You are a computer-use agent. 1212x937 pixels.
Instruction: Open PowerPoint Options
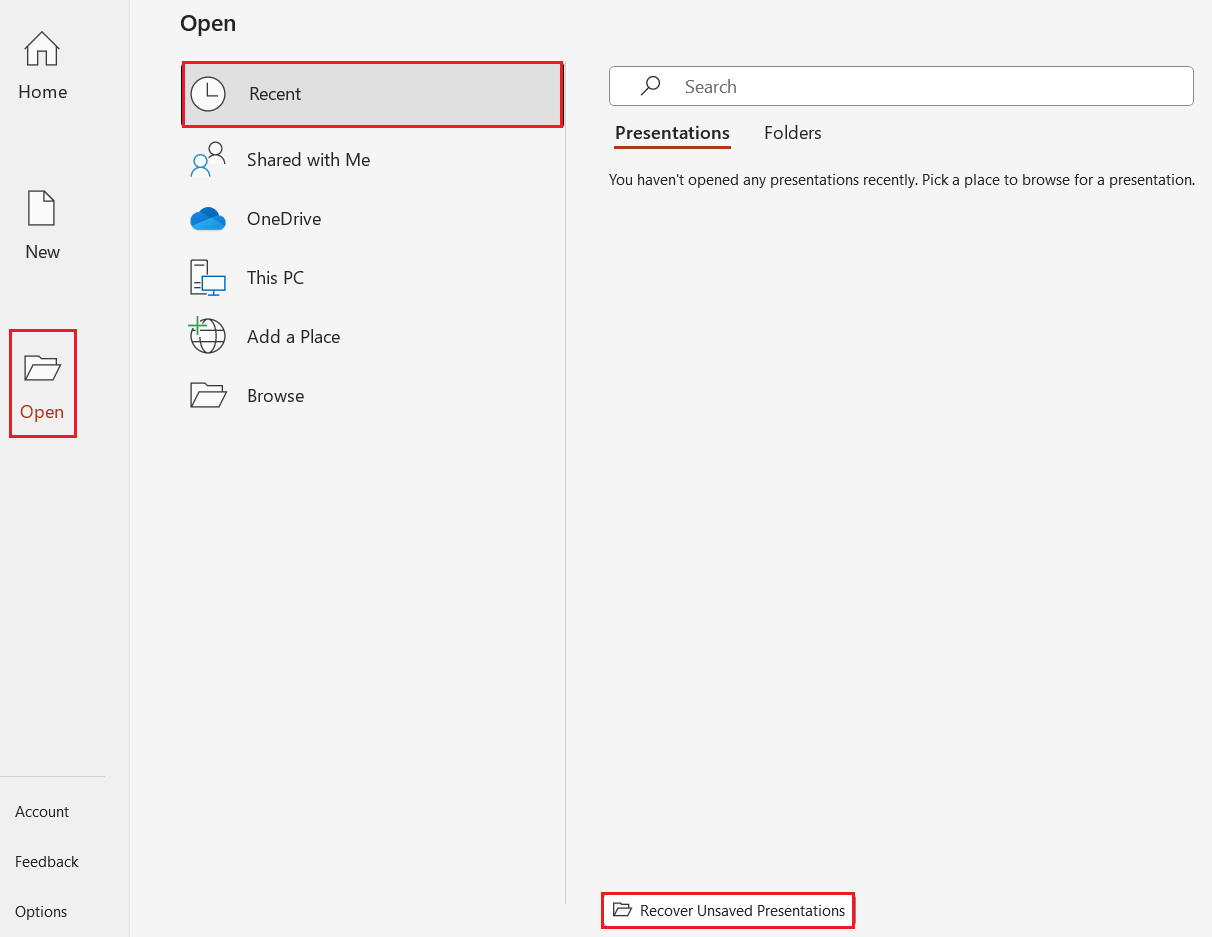click(41, 912)
